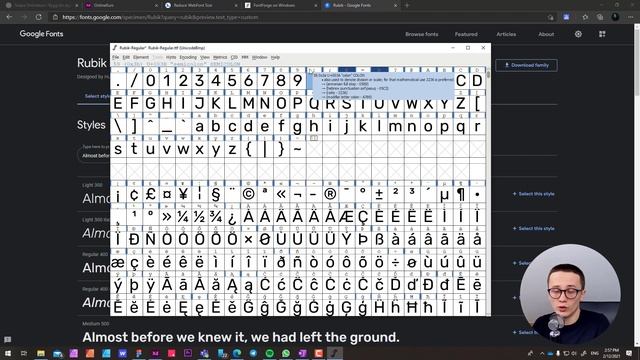Image resolution: width=640 pixels, height=360 pixels.
Task: Open Telegram from the taskbar
Action: 253,353
